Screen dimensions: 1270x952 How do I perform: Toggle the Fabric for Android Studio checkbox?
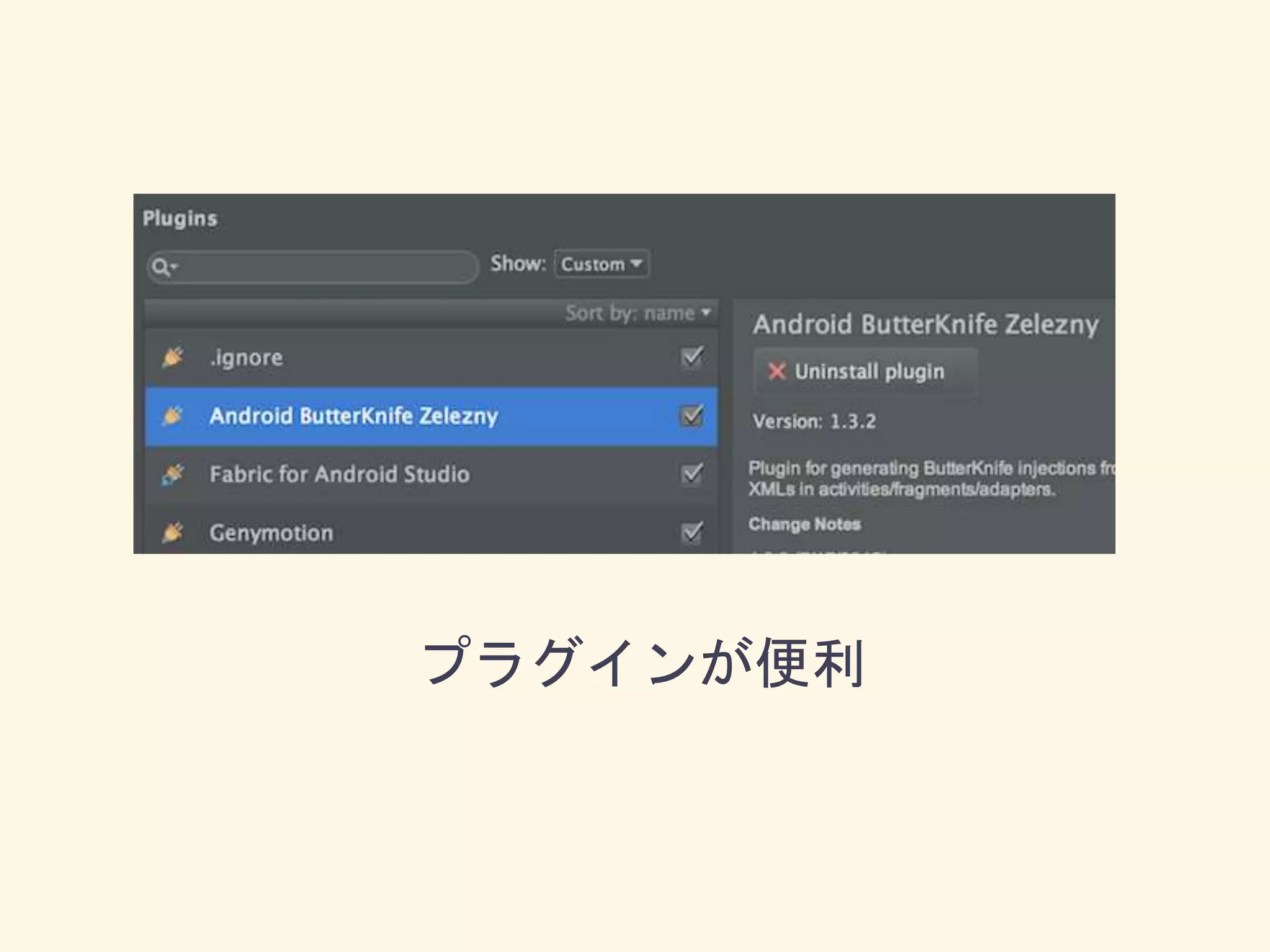click(692, 474)
